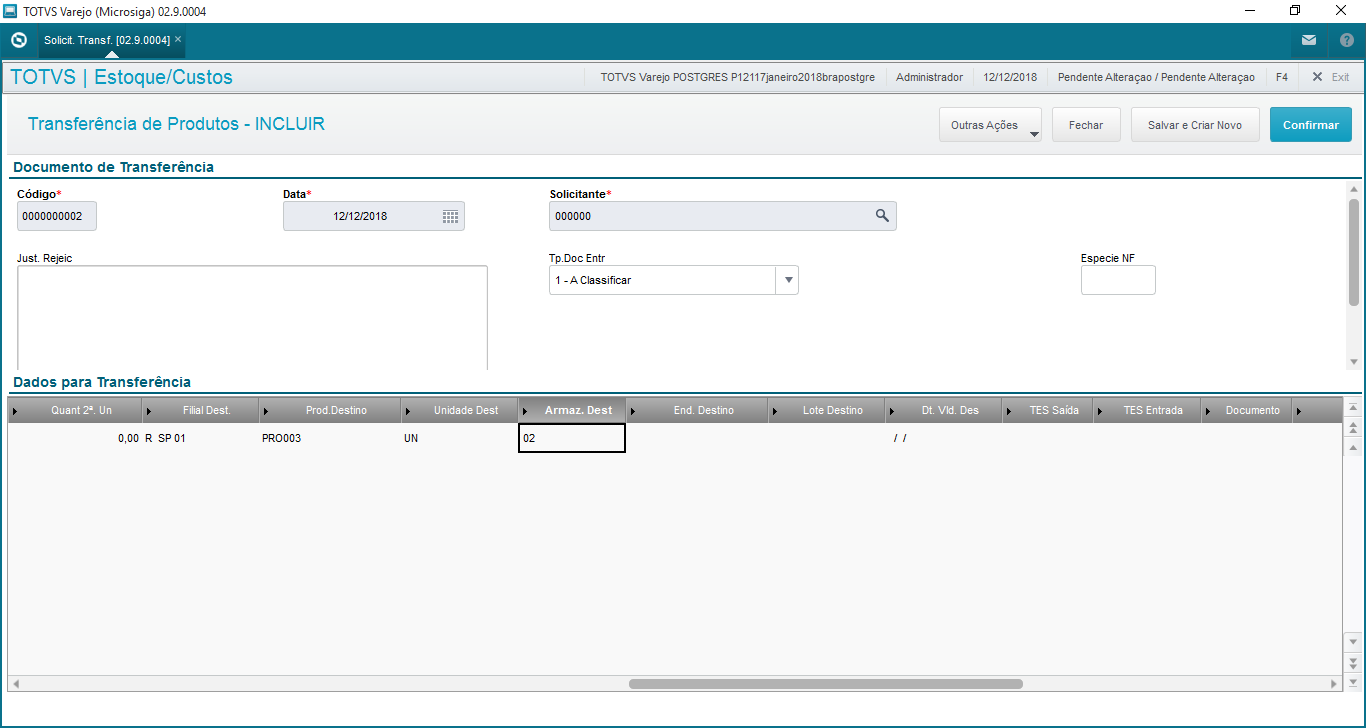Open the help question mark icon
Viewport: 1366px width, 728px height.
click(1346, 41)
